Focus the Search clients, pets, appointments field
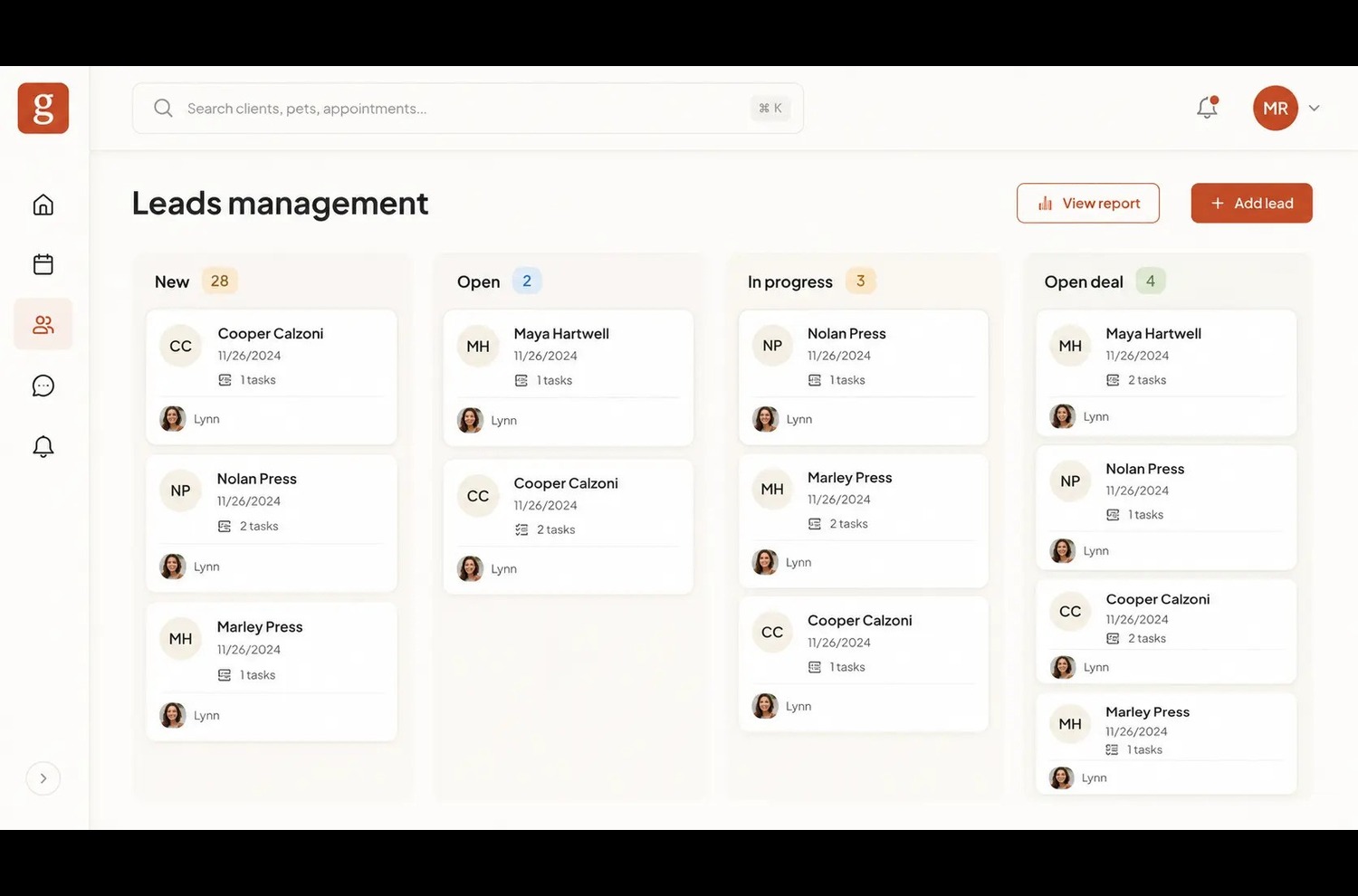This screenshot has width=1358, height=896. click(468, 109)
